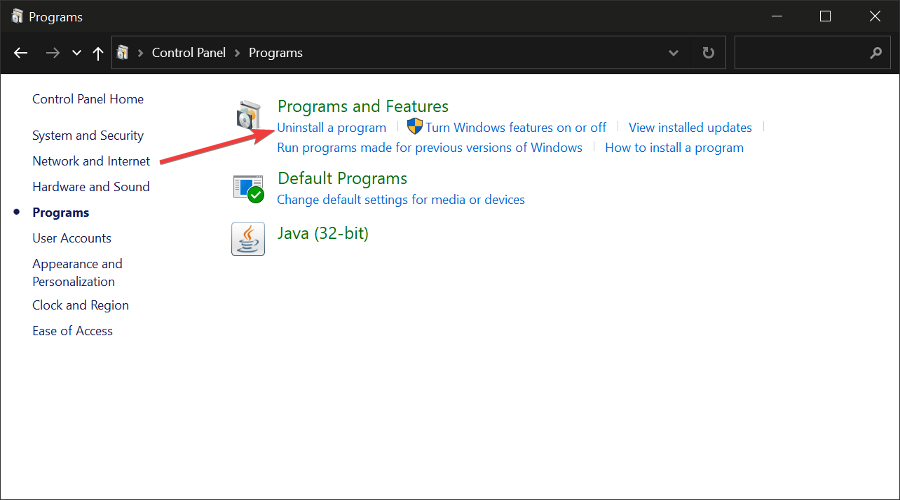Click the Back arrow button
Screen dimensions: 900x500
[x=21, y=53]
